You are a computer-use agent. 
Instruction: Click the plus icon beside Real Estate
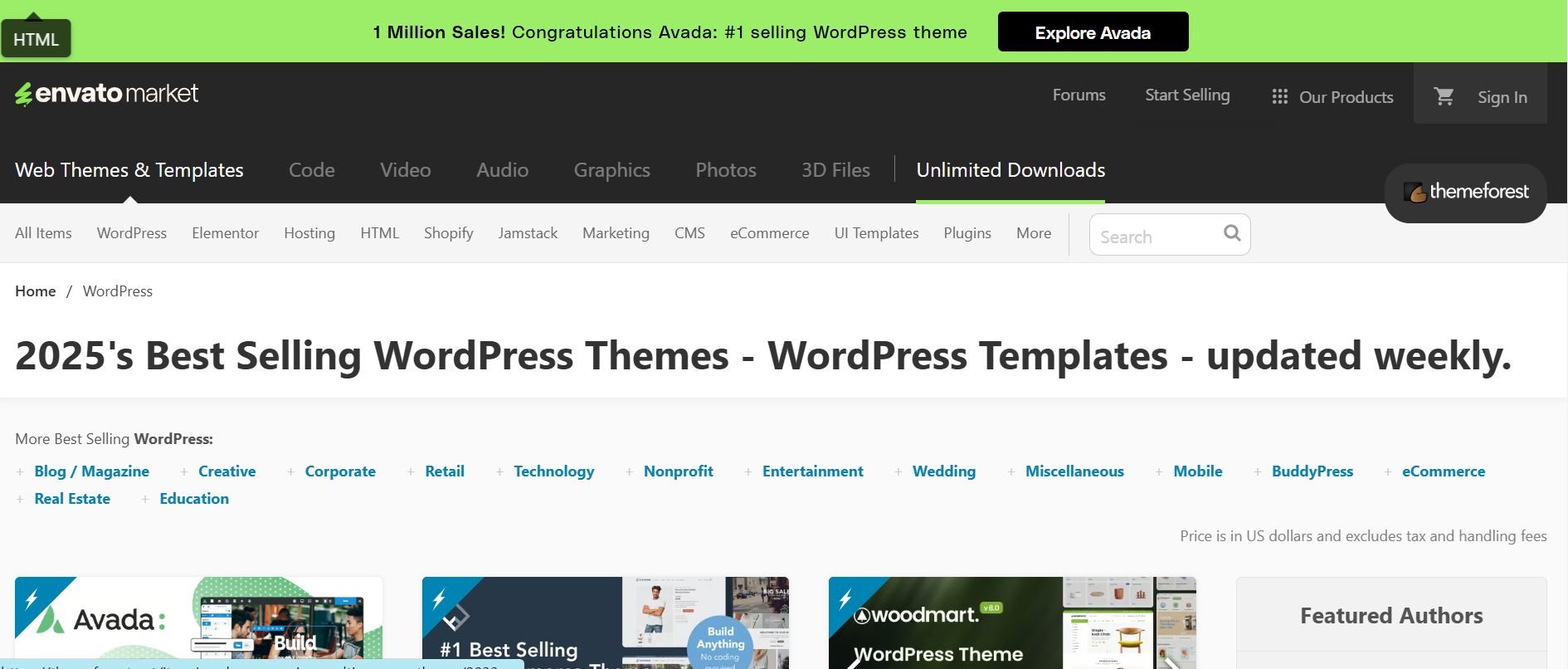point(20,499)
